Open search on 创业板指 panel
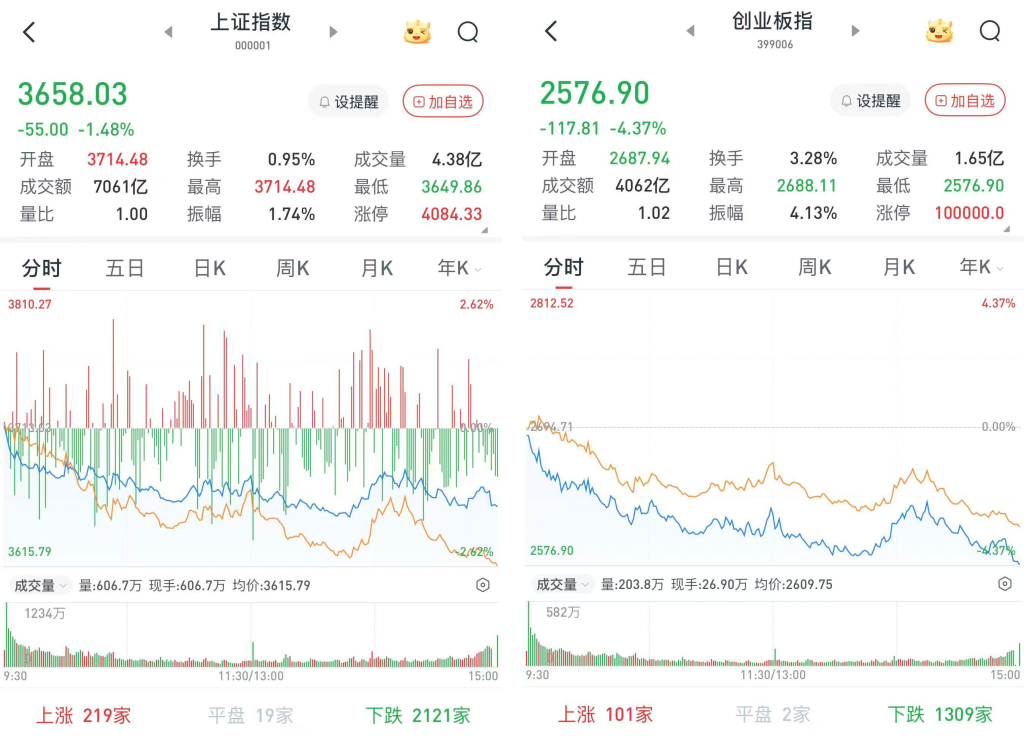Image resolution: width=1024 pixels, height=738 pixels. click(989, 30)
